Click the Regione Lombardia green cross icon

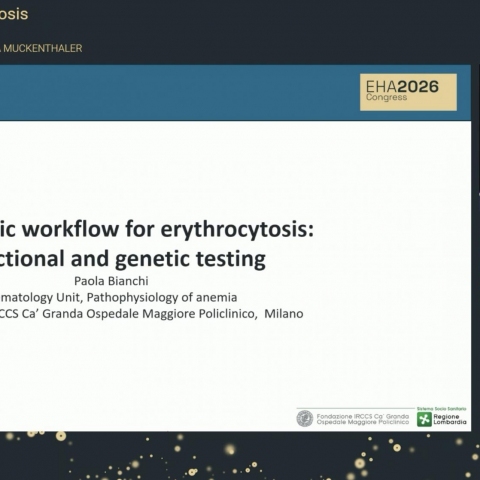(424, 419)
